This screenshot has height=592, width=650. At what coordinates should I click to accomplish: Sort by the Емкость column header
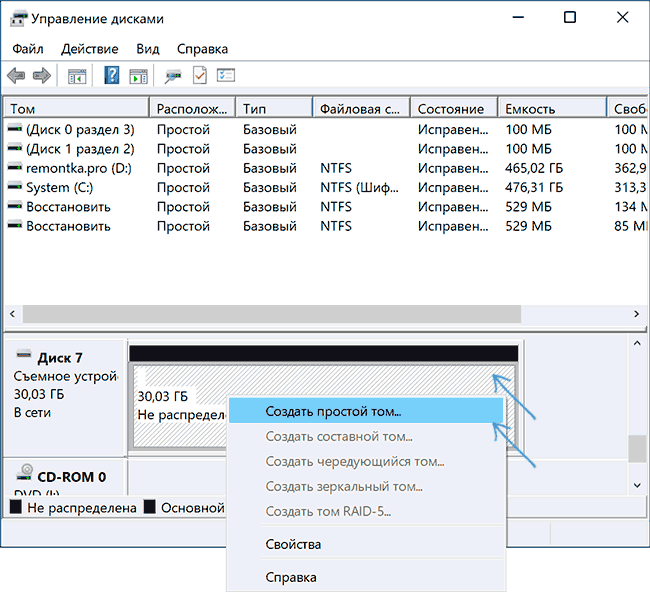click(x=552, y=109)
